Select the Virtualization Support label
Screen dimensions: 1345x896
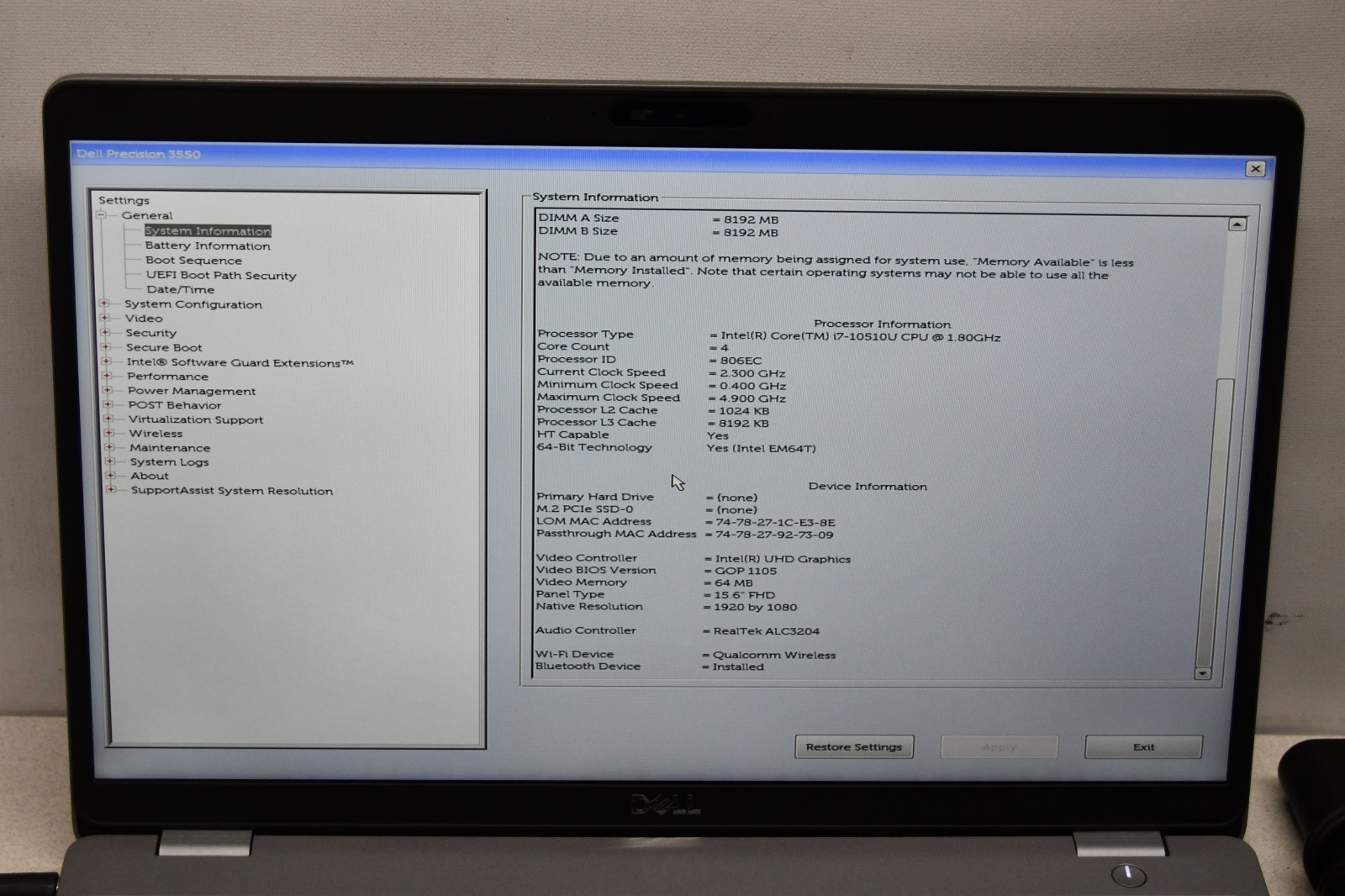click(x=196, y=419)
